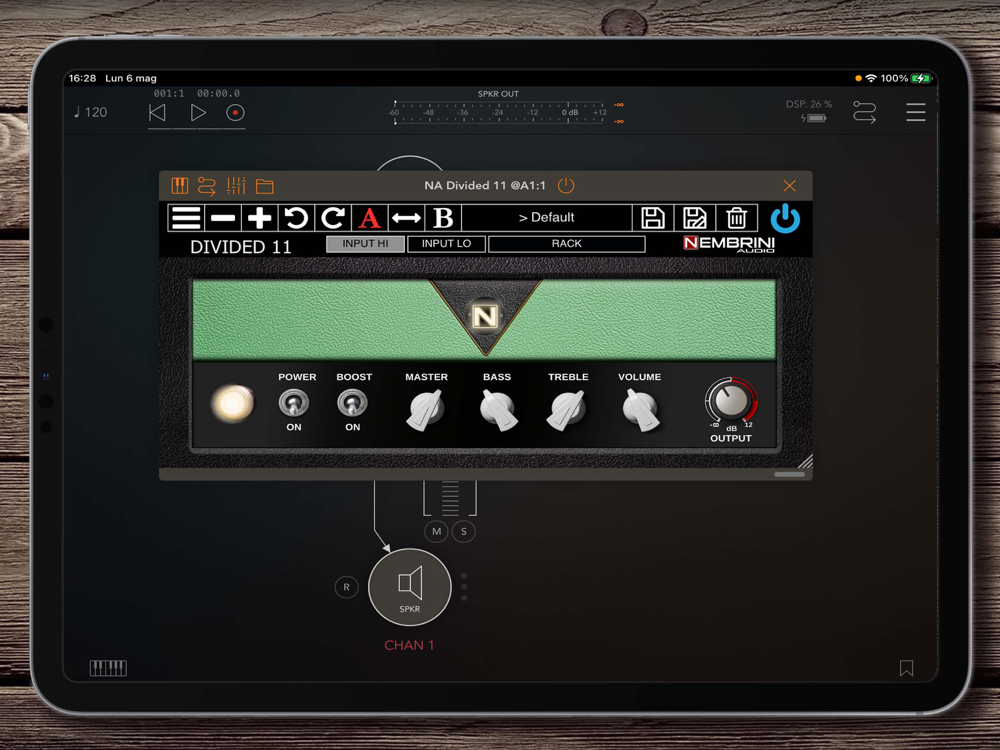Screen dimensions: 1000x750
Task: Select the INPUT HI tab
Action: tap(365, 244)
